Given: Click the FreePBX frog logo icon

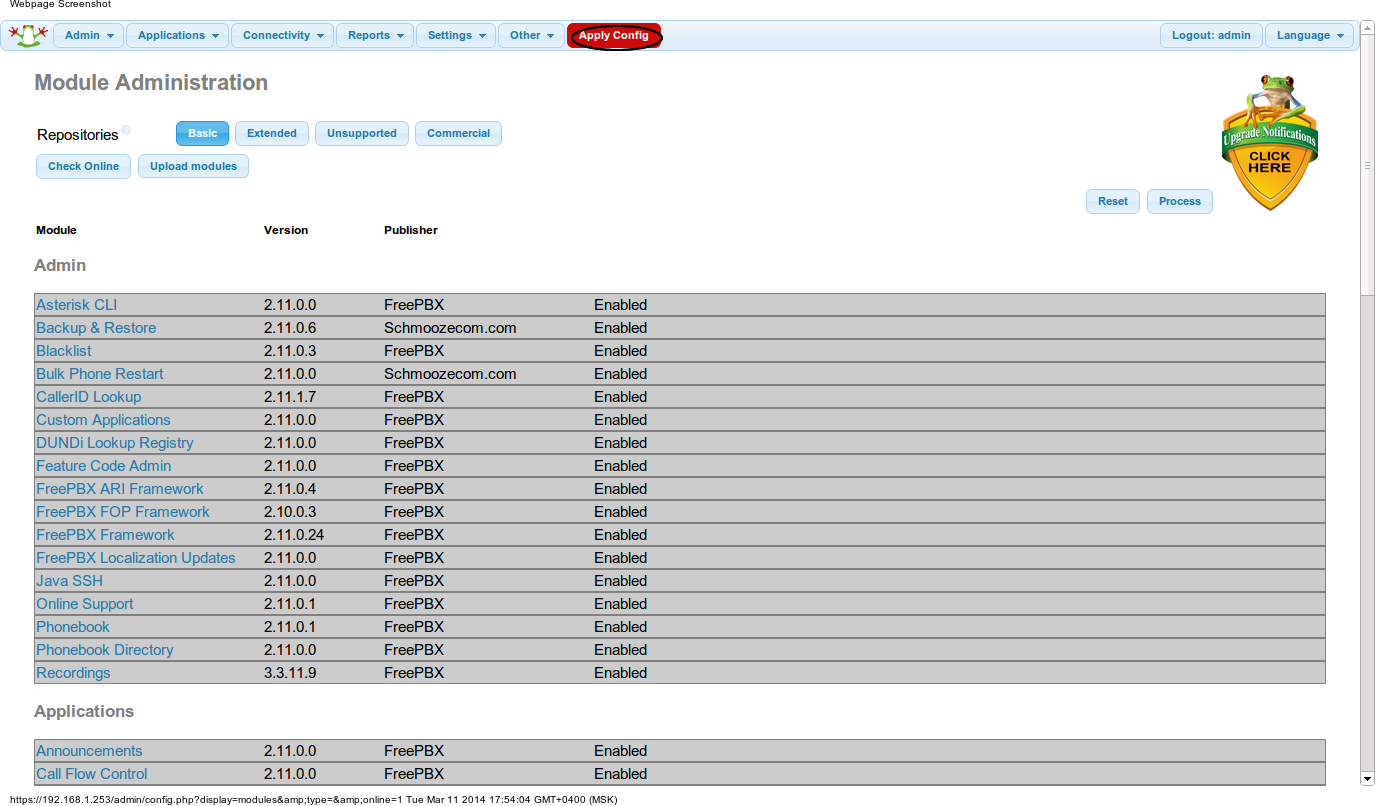Looking at the screenshot, I should click(28, 36).
